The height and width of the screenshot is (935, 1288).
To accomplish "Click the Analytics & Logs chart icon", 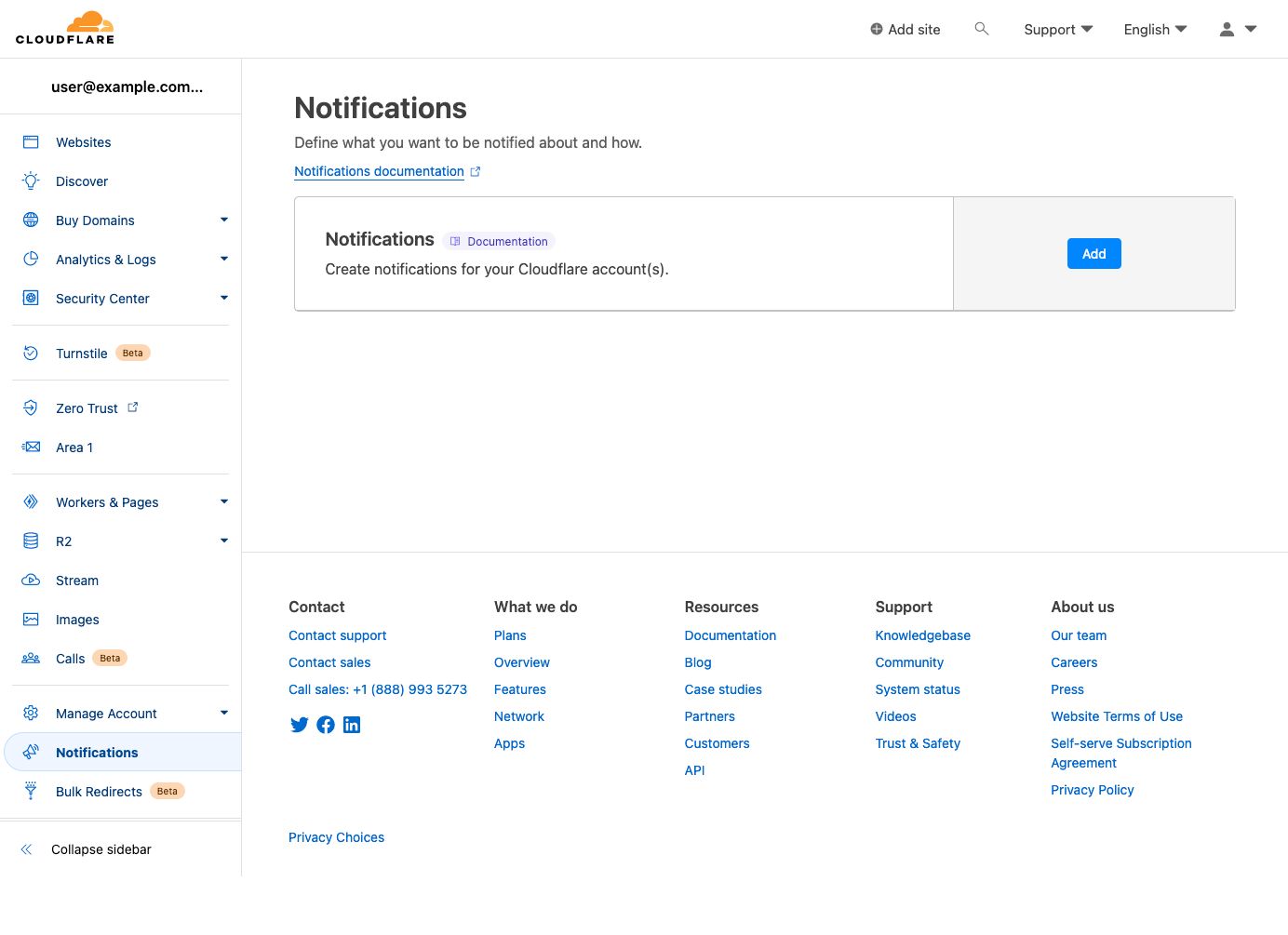I will tap(31, 259).
